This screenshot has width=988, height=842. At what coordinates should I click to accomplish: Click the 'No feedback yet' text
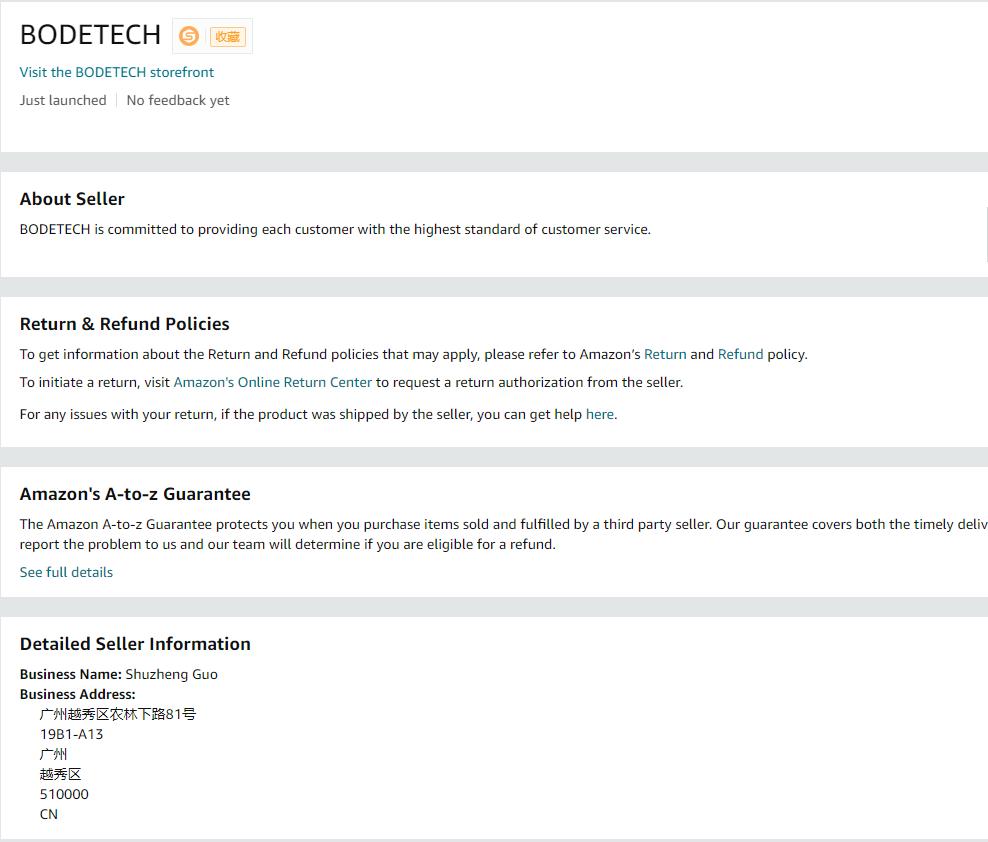click(x=178, y=100)
